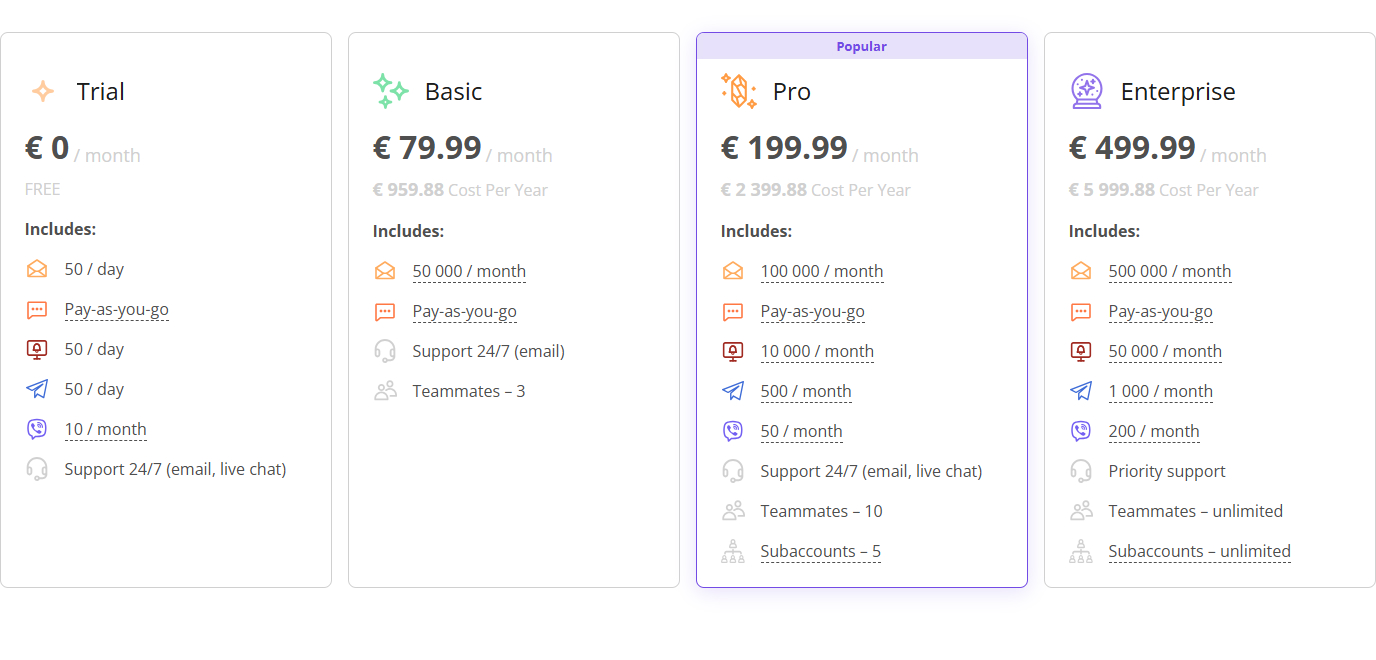1376x660 pixels.
Task: Click the Pro plan crystal icon
Action: pos(739,91)
